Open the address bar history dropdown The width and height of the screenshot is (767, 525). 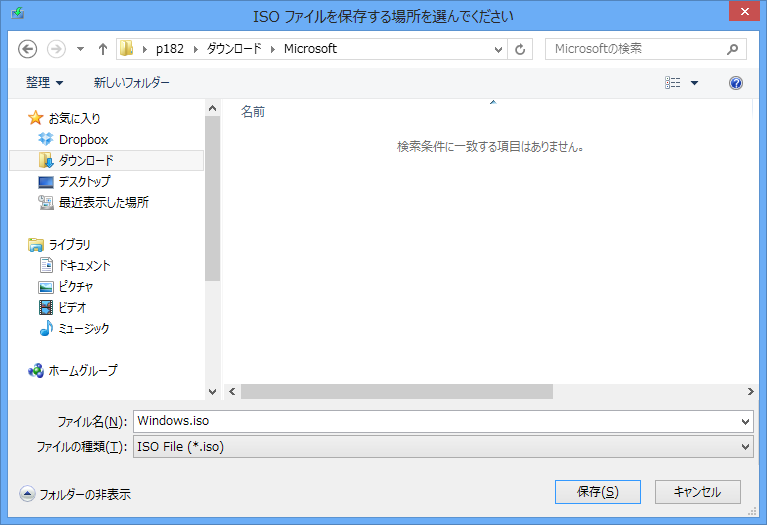coord(498,49)
